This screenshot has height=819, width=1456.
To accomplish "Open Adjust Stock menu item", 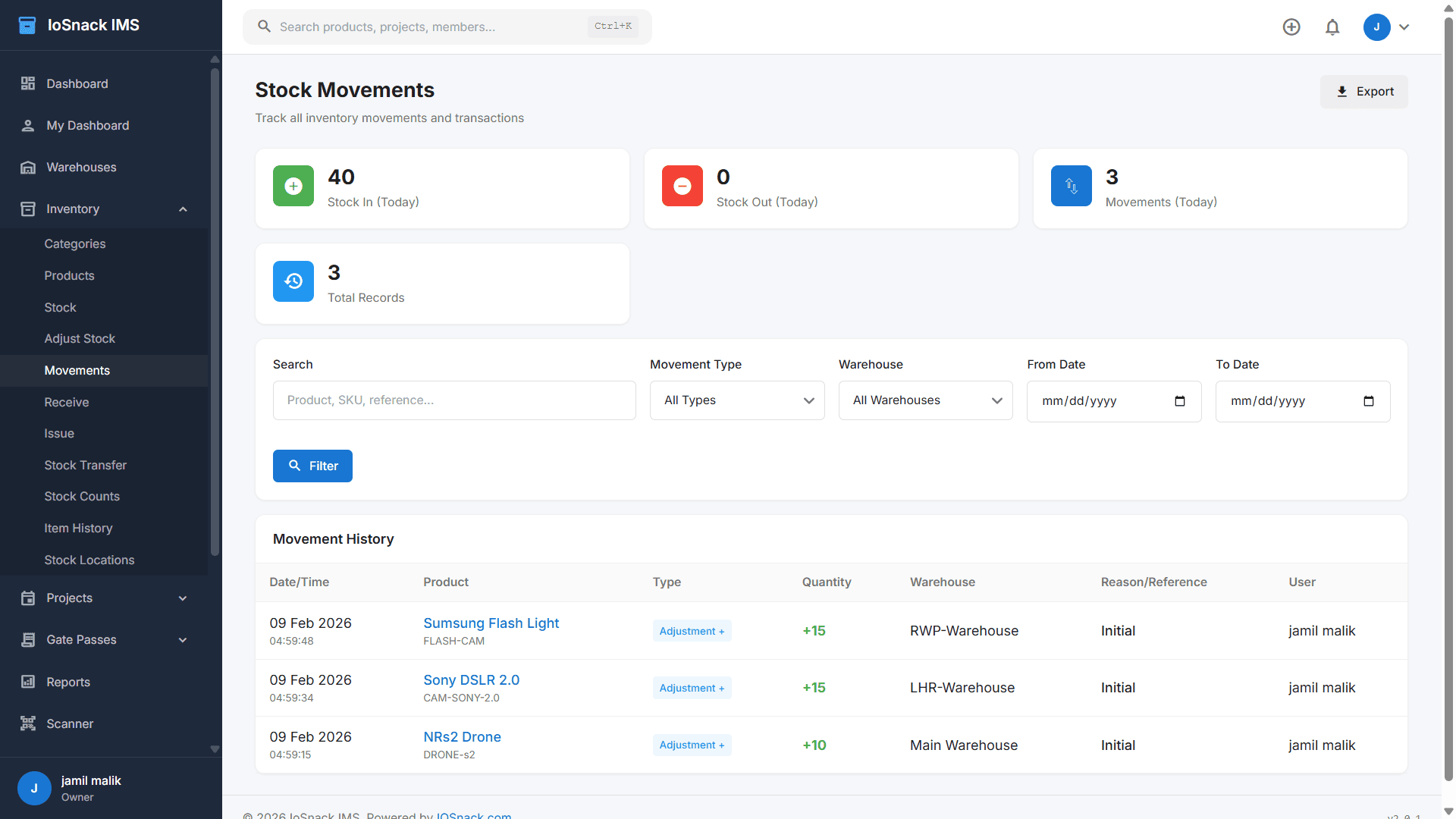I will tap(80, 338).
